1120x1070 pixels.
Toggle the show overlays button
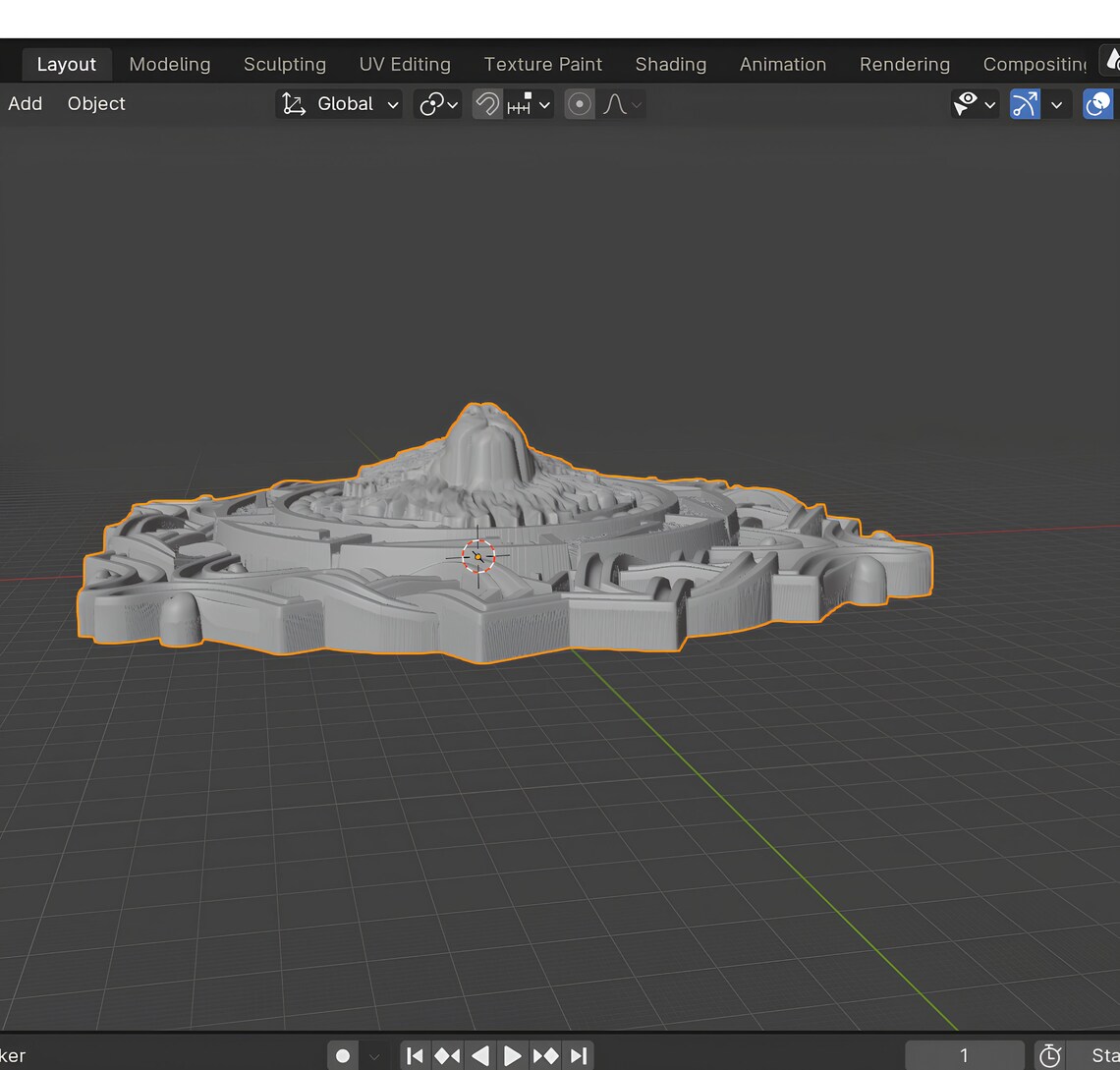tap(1098, 104)
